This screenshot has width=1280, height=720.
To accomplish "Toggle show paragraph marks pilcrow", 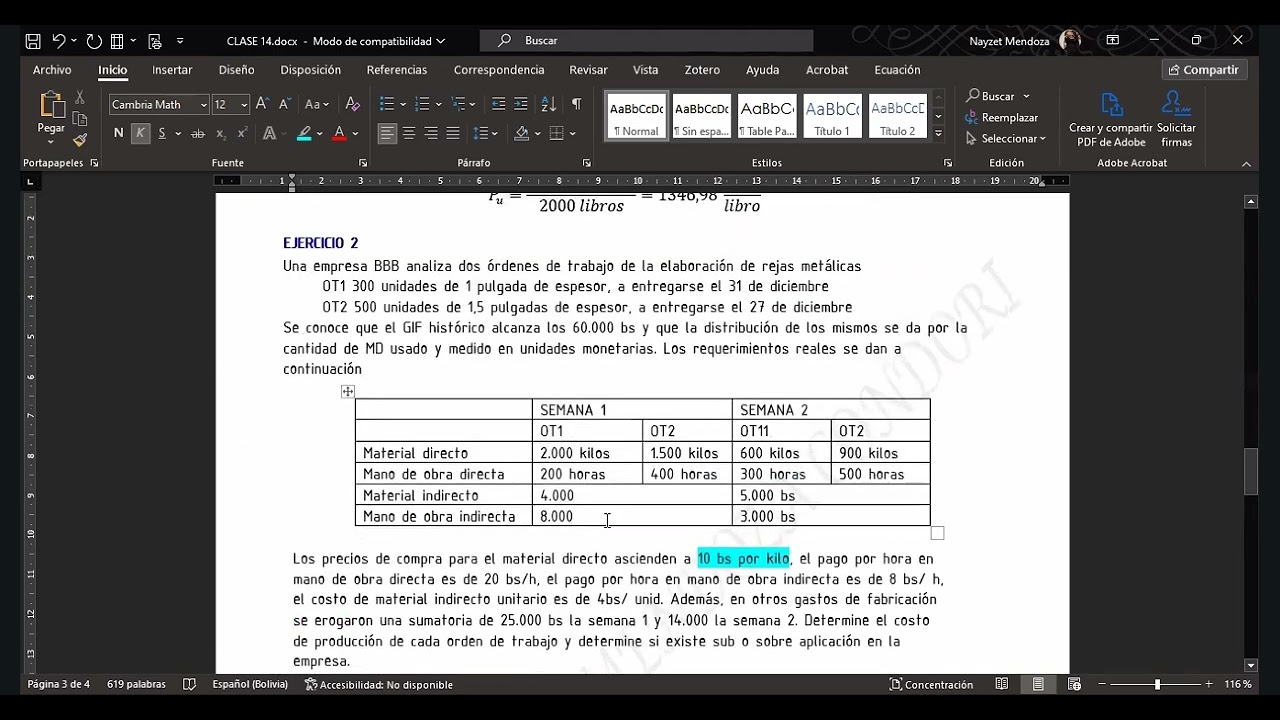I will (x=576, y=104).
